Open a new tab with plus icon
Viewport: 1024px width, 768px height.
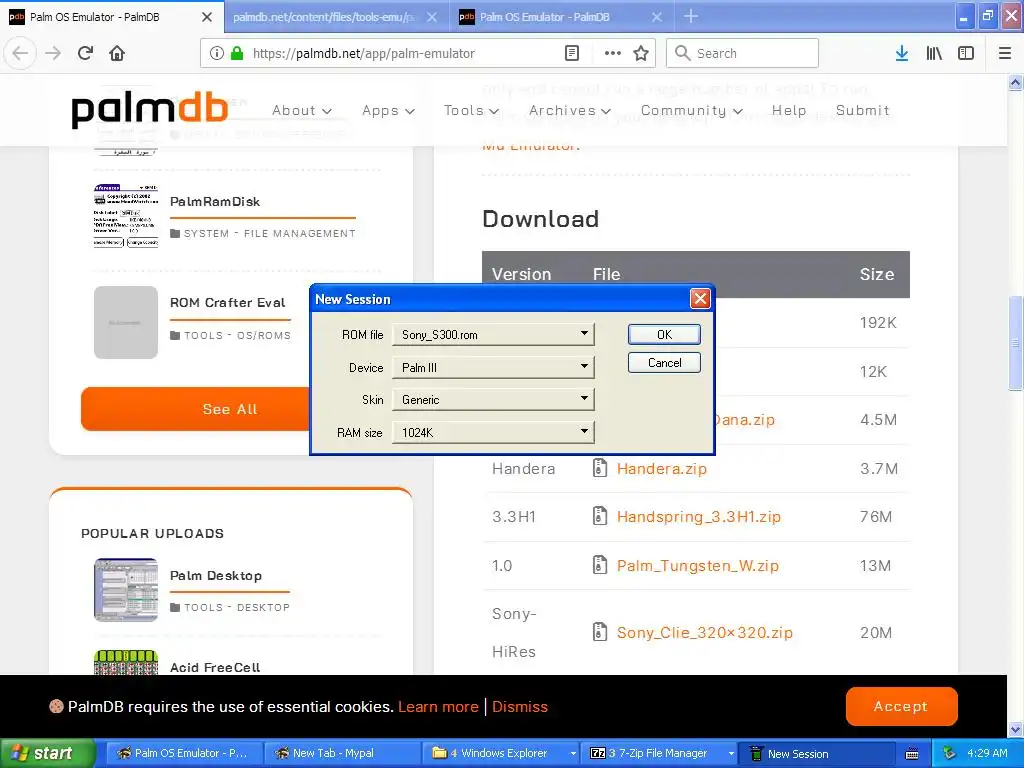691,16
